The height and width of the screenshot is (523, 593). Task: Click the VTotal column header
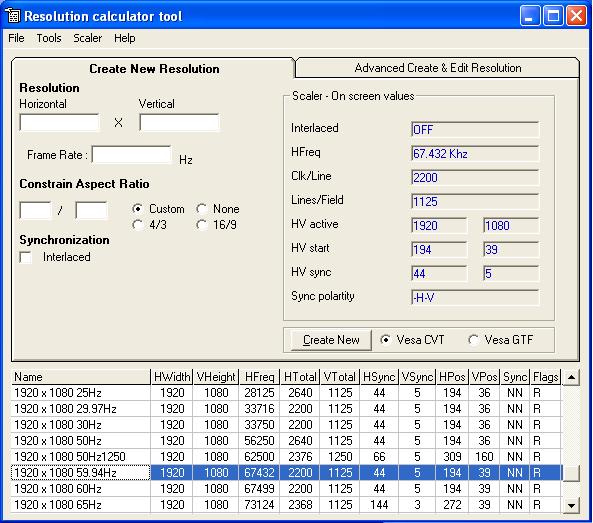340,377
